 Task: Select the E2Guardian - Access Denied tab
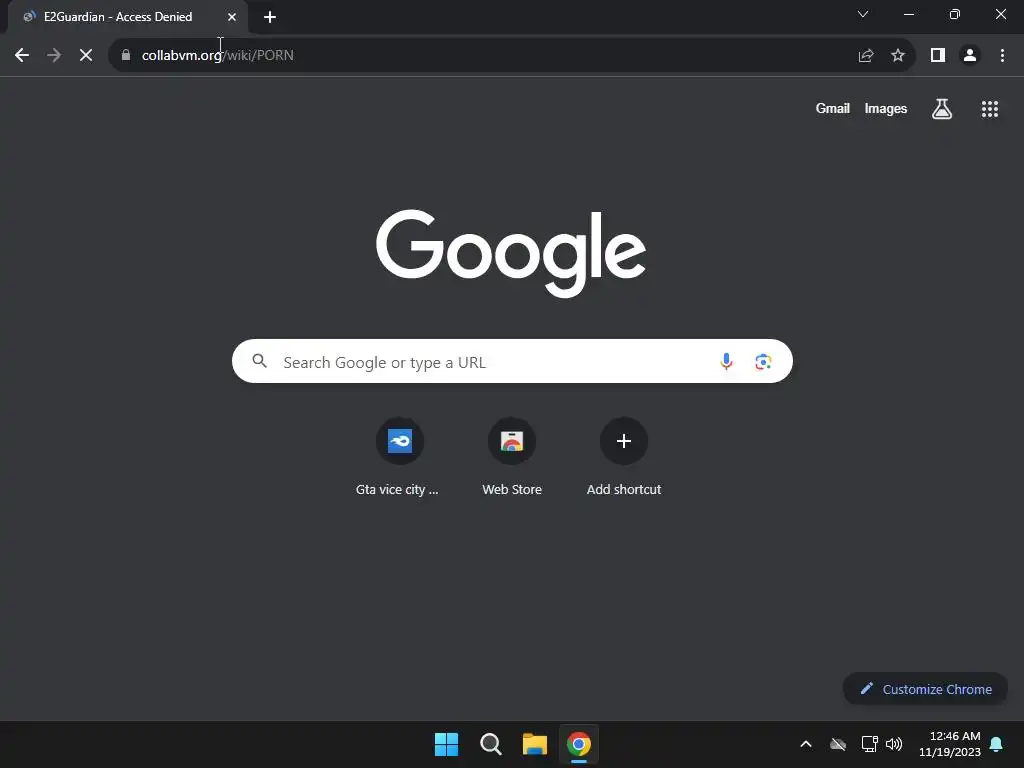pyautogui.click(x=127, y=17)
